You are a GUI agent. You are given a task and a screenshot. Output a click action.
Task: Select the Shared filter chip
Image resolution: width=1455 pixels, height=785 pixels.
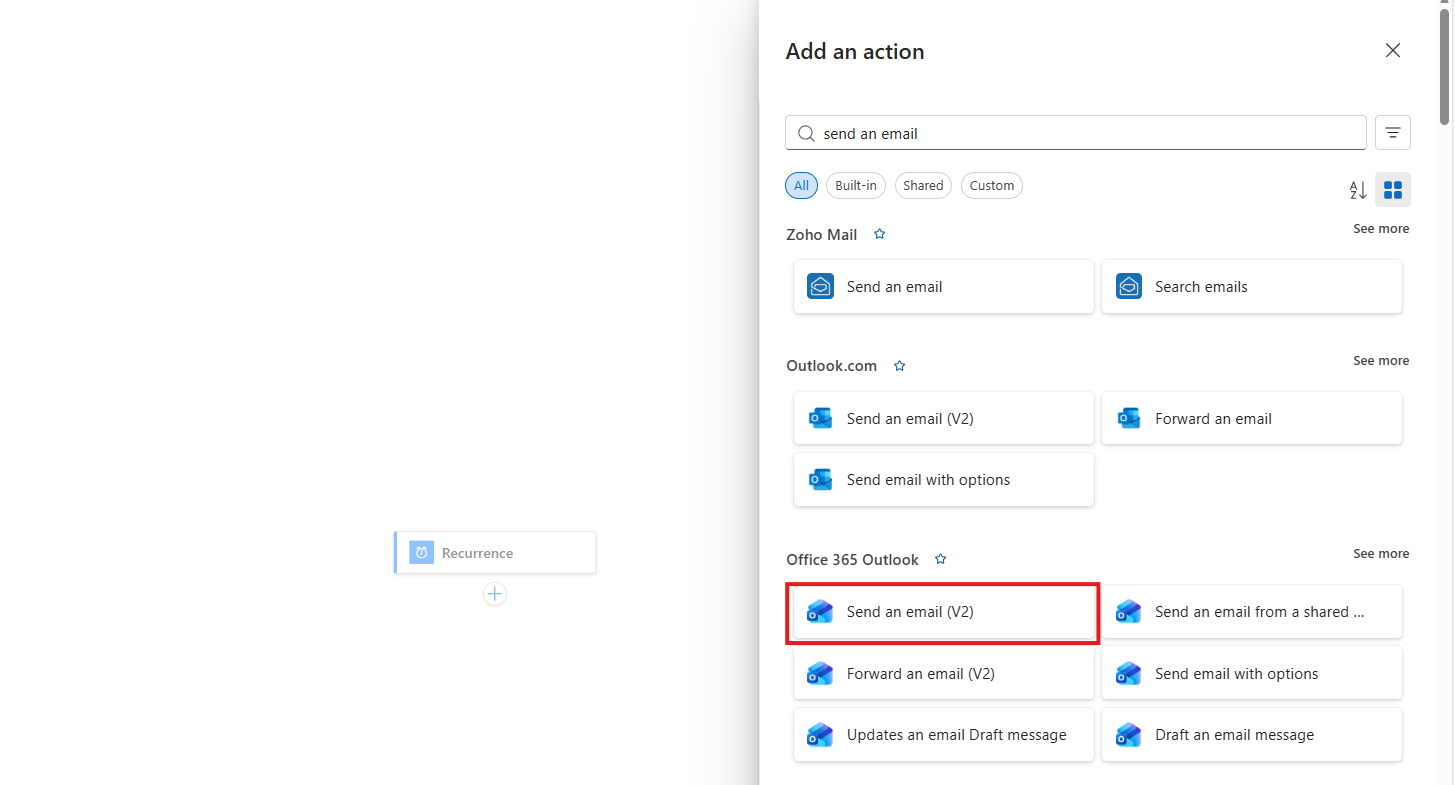pyautogui.click(x=923, y=185)
